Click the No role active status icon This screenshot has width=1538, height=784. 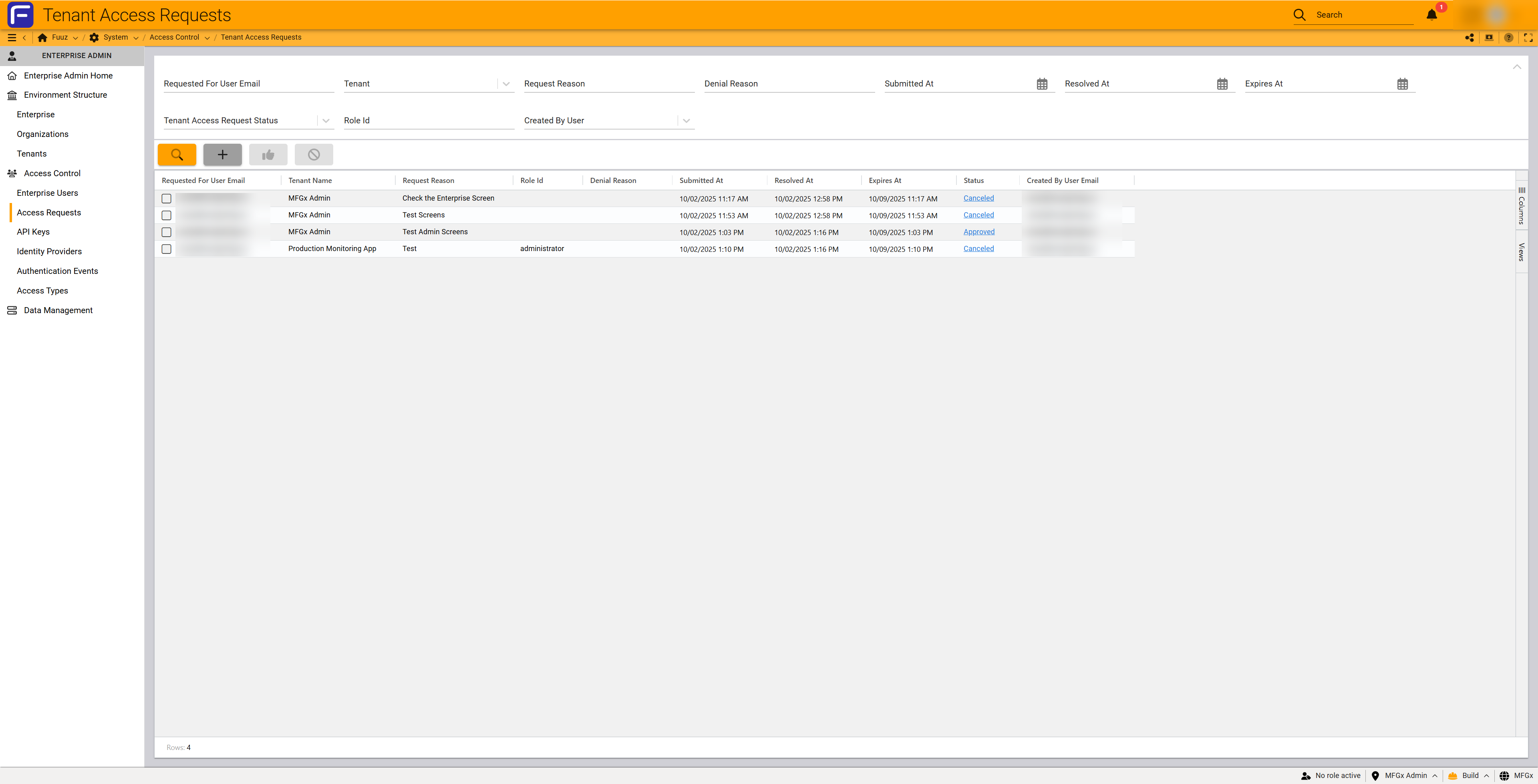tap(1306, 776)
